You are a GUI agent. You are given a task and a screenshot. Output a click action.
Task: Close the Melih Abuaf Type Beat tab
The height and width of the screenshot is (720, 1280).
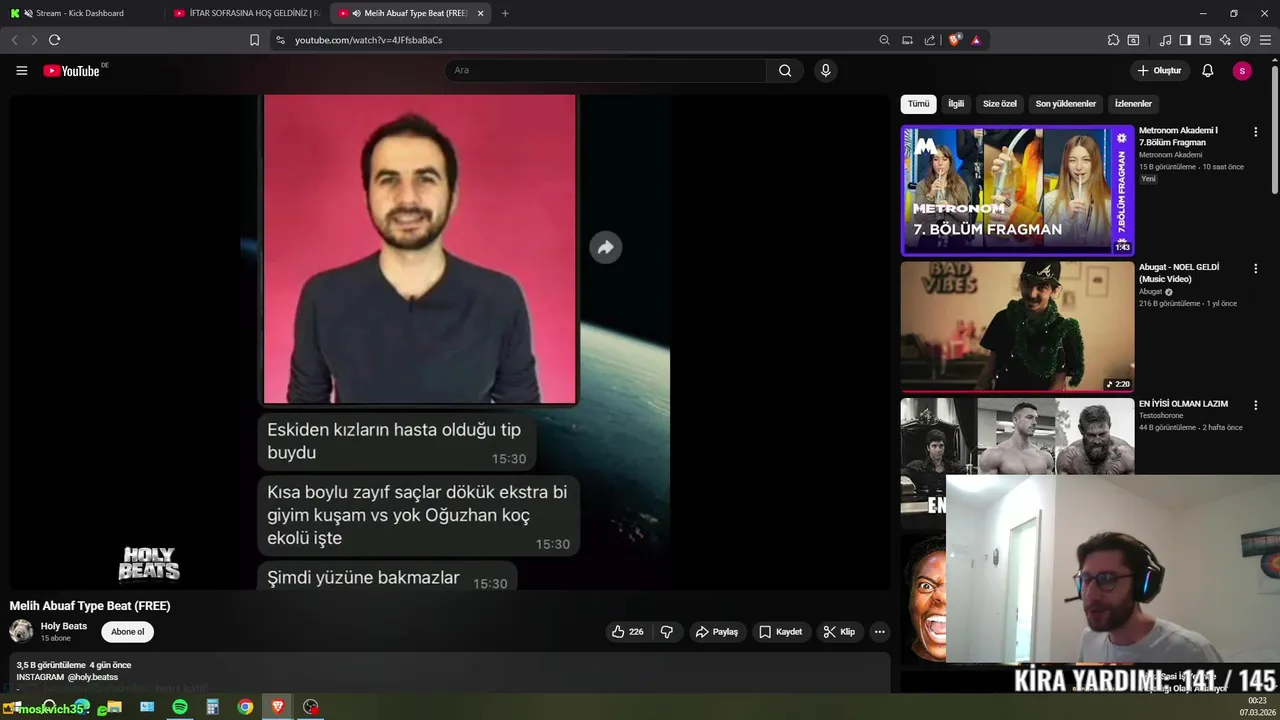[481, 13]
